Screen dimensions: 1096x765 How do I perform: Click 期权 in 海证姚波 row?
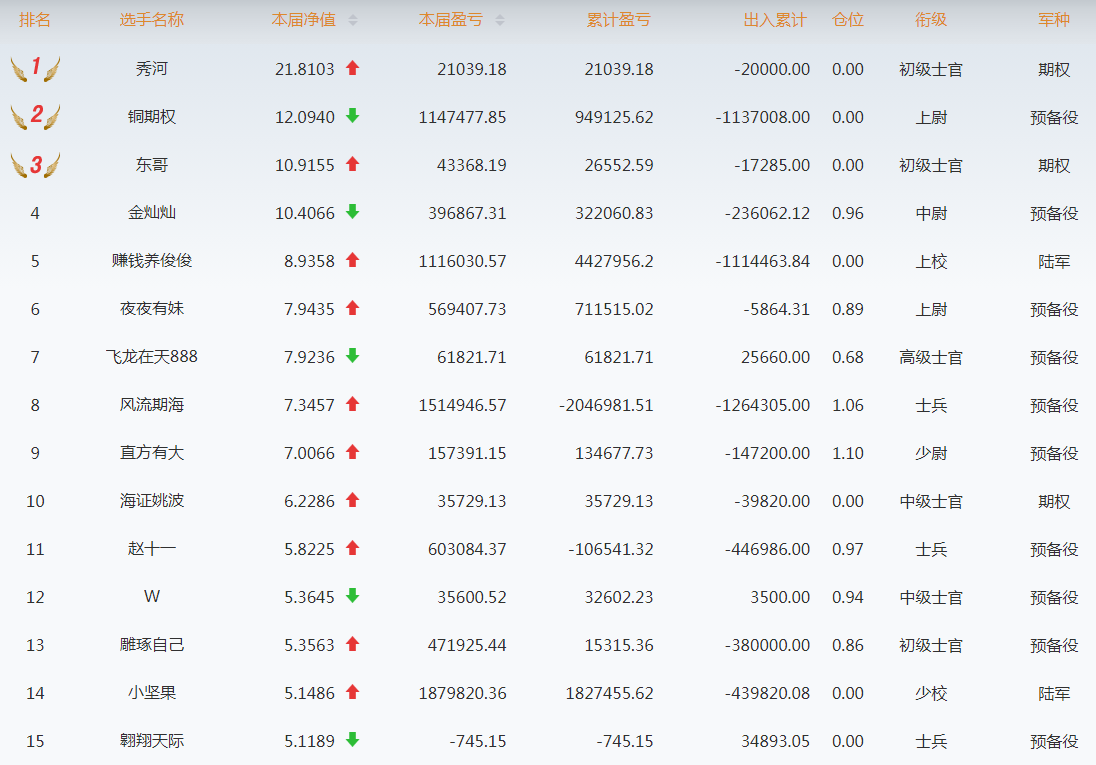click(x=1054, y=501)
